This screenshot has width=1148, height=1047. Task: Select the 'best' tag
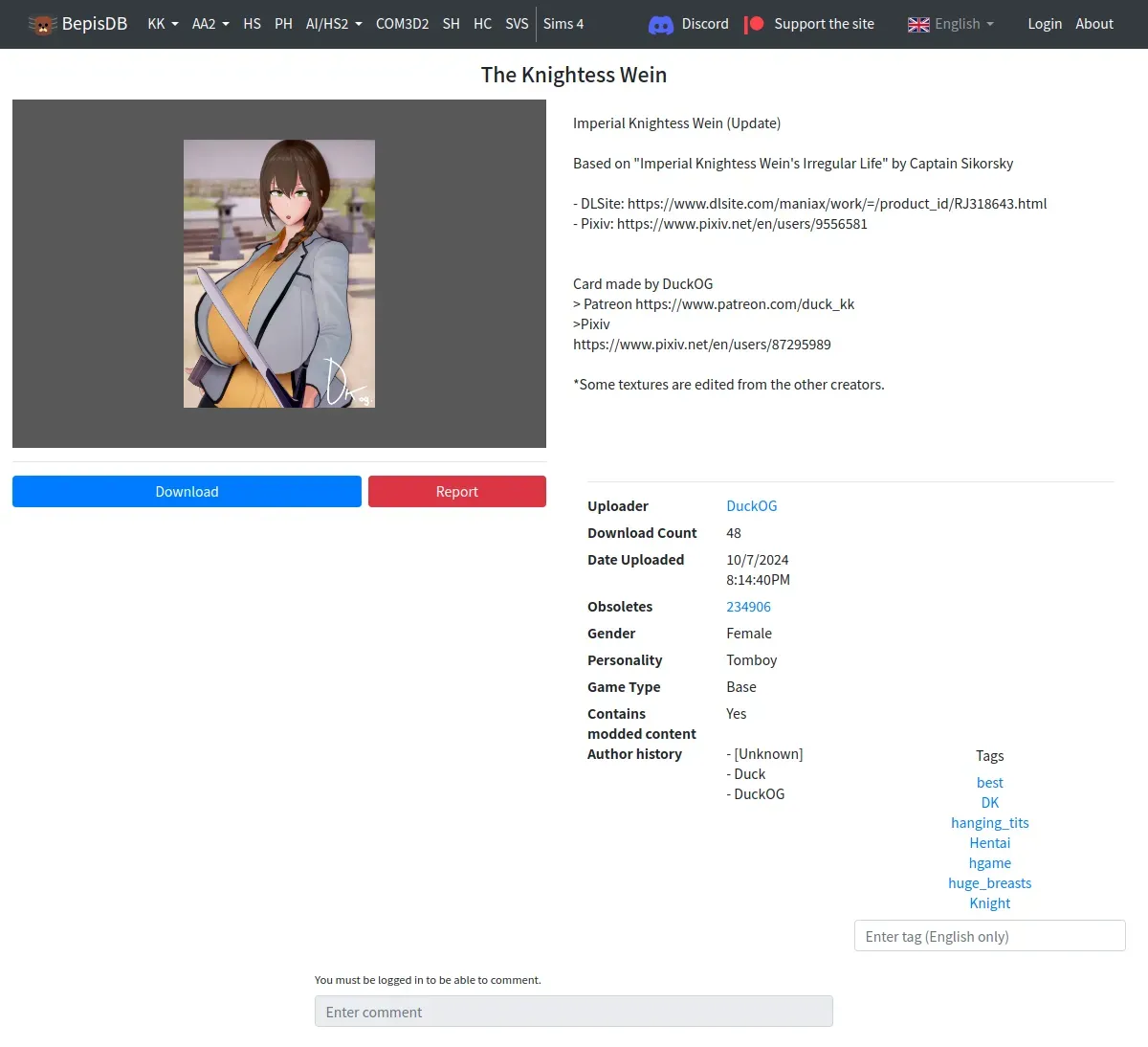click(990, 783)
